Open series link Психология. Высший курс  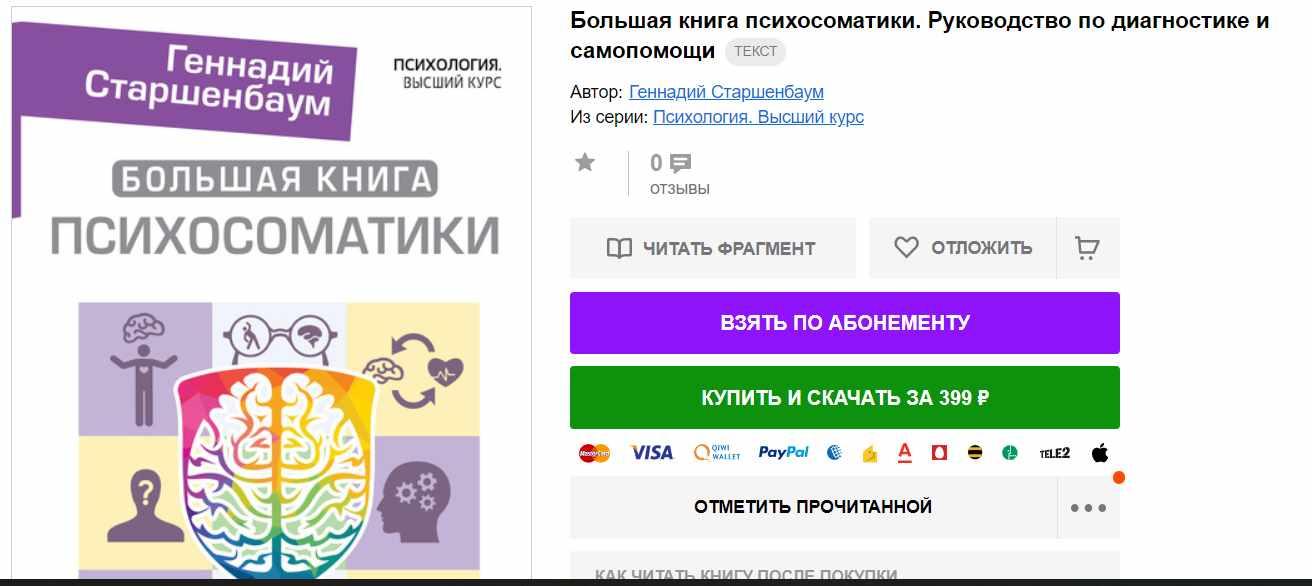[758, 117]
